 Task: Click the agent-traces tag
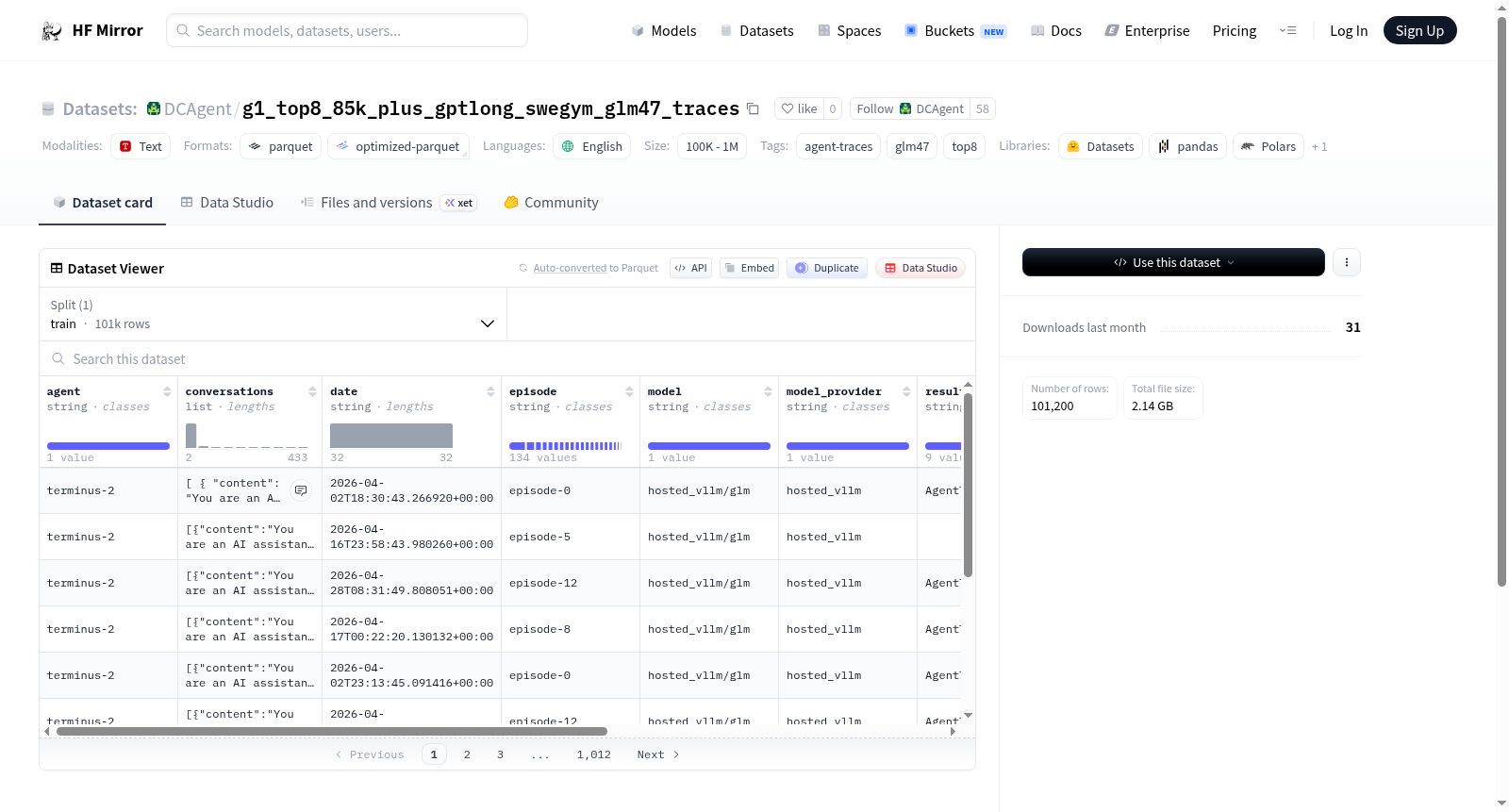838,146
